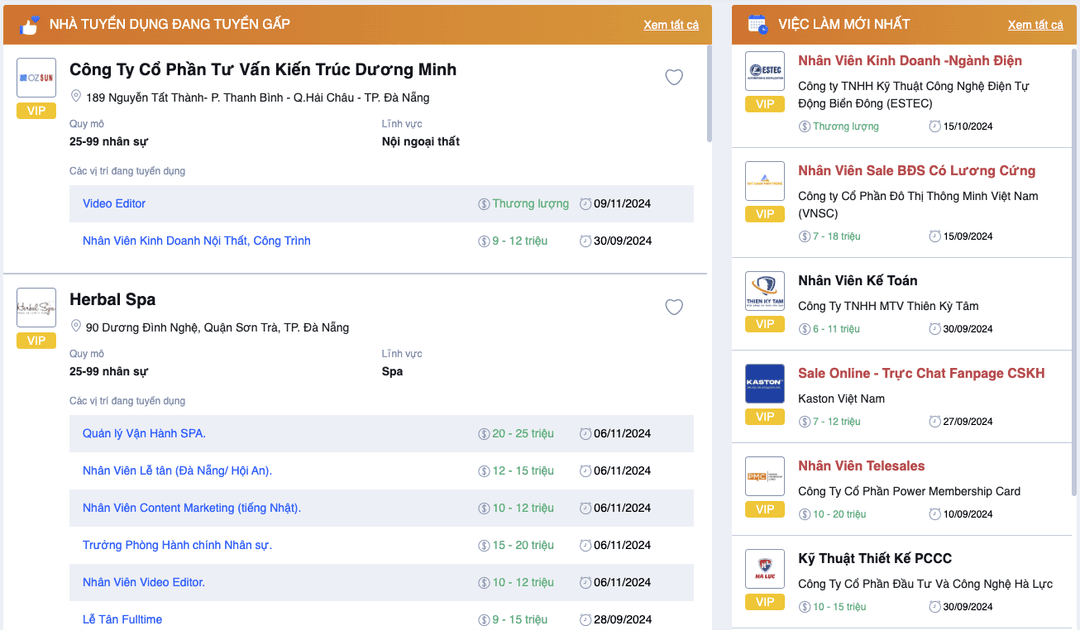
Task: Open Nhân Viên Telesales job listing
Action: (x=861, y=466)
